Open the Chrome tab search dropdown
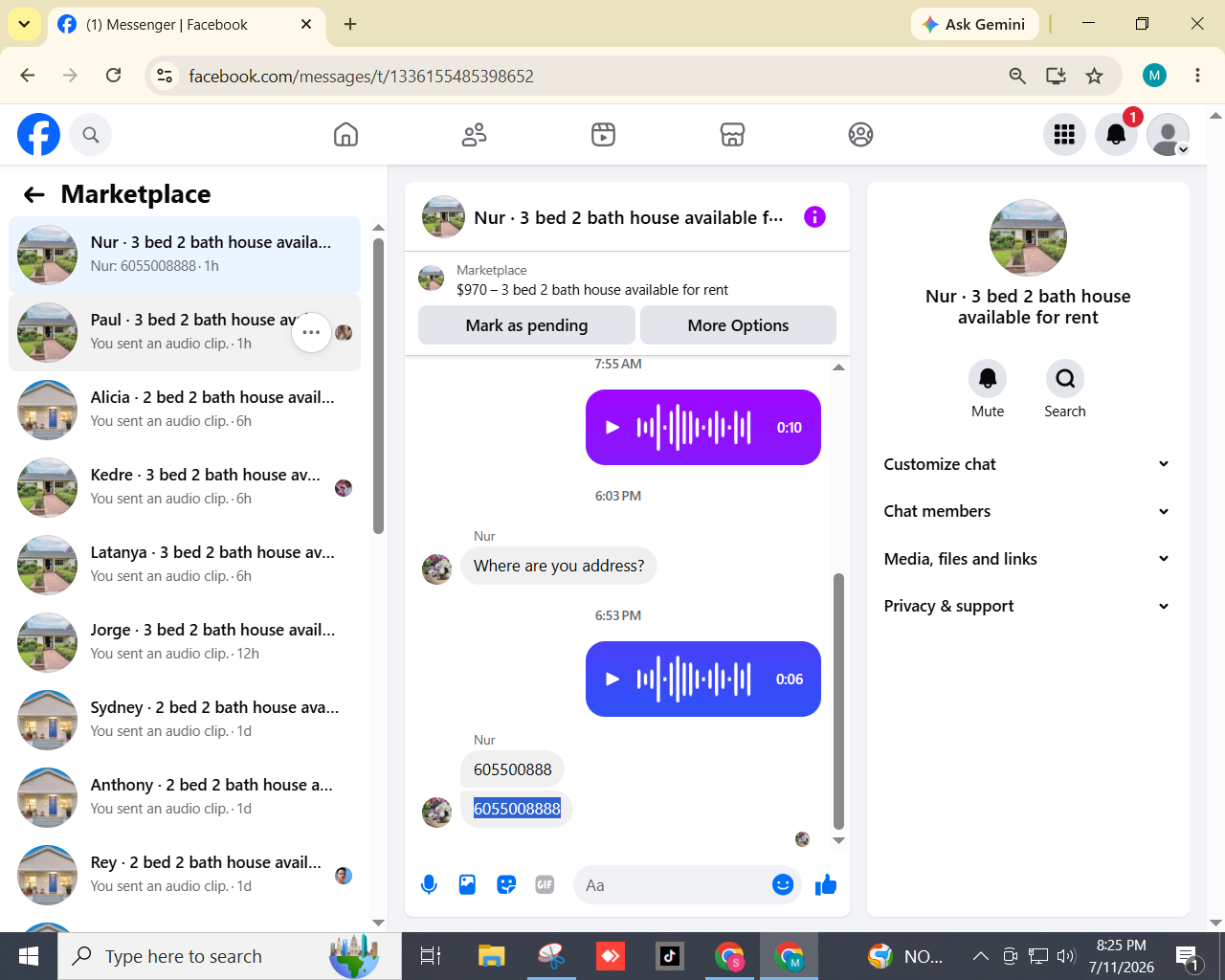Image resolution: width=1225 pixels, height=980 pixels. point(24,24)
